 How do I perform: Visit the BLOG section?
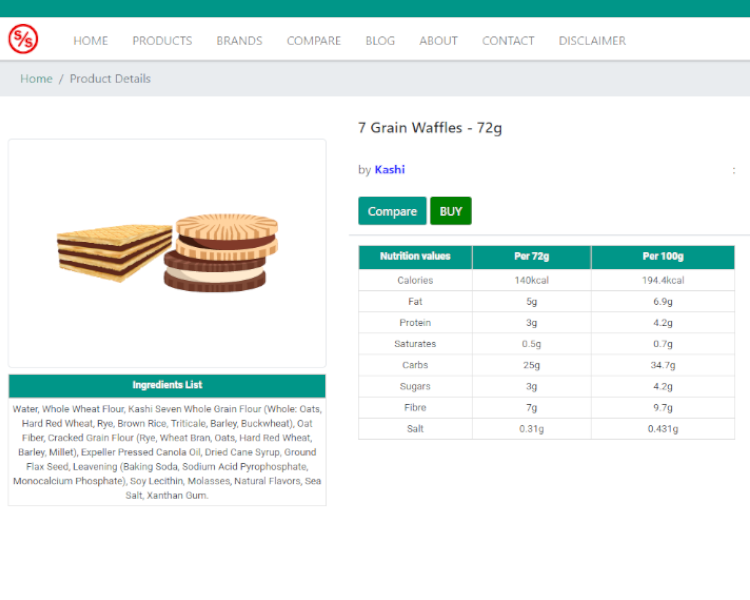point(380,41)
